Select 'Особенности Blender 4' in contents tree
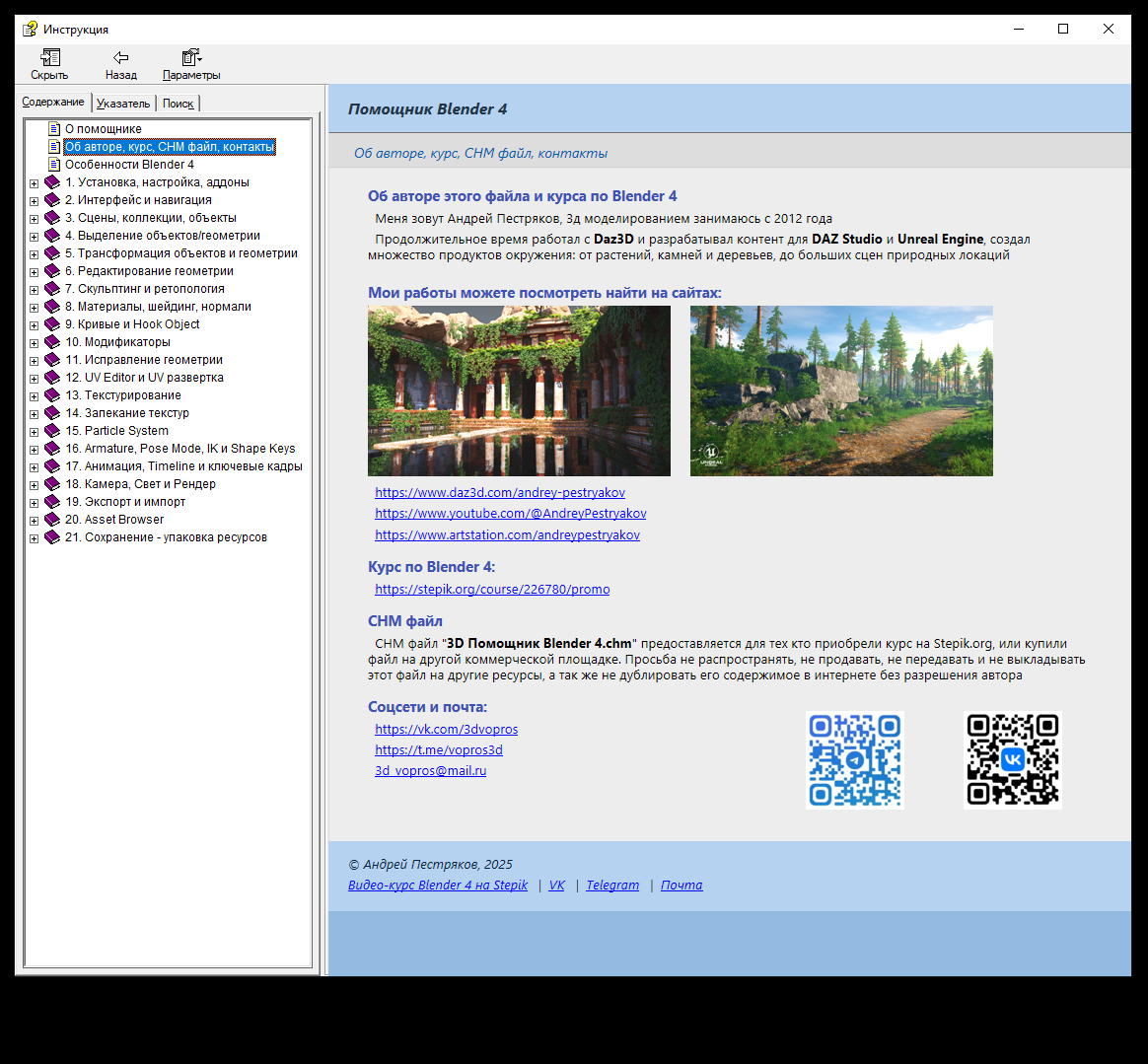1148x1064 pixels. coord(129,165)
